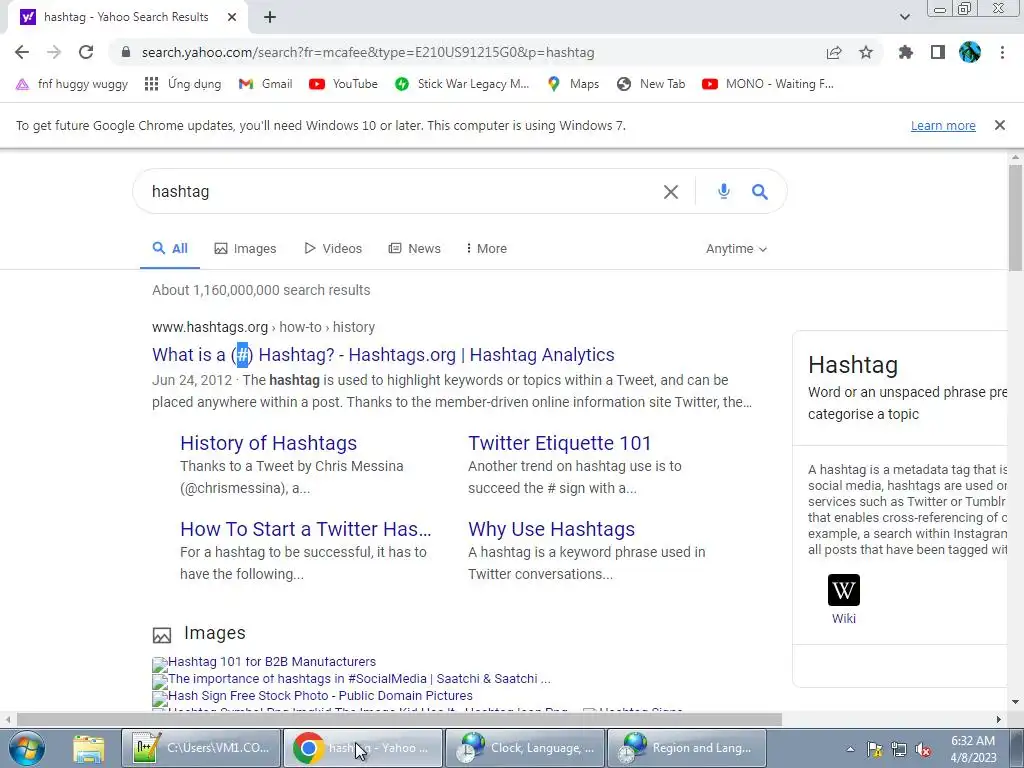This screenshot has height=768, width=1024.
Task: Select the All results tab
Action: tap(170, 248)
